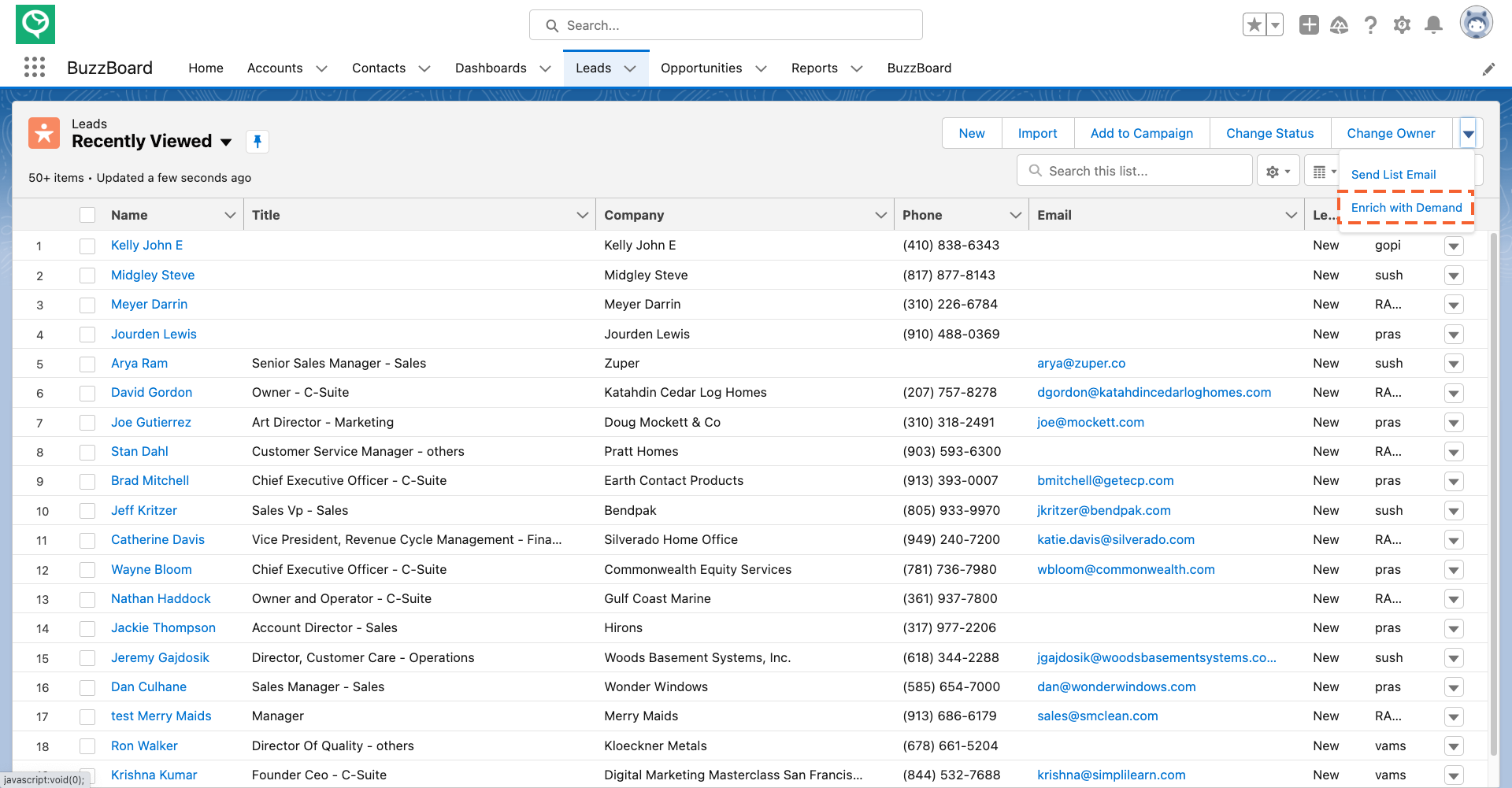
Task: Open the Notifications bell icon
Action: (x=1434, y=25)
